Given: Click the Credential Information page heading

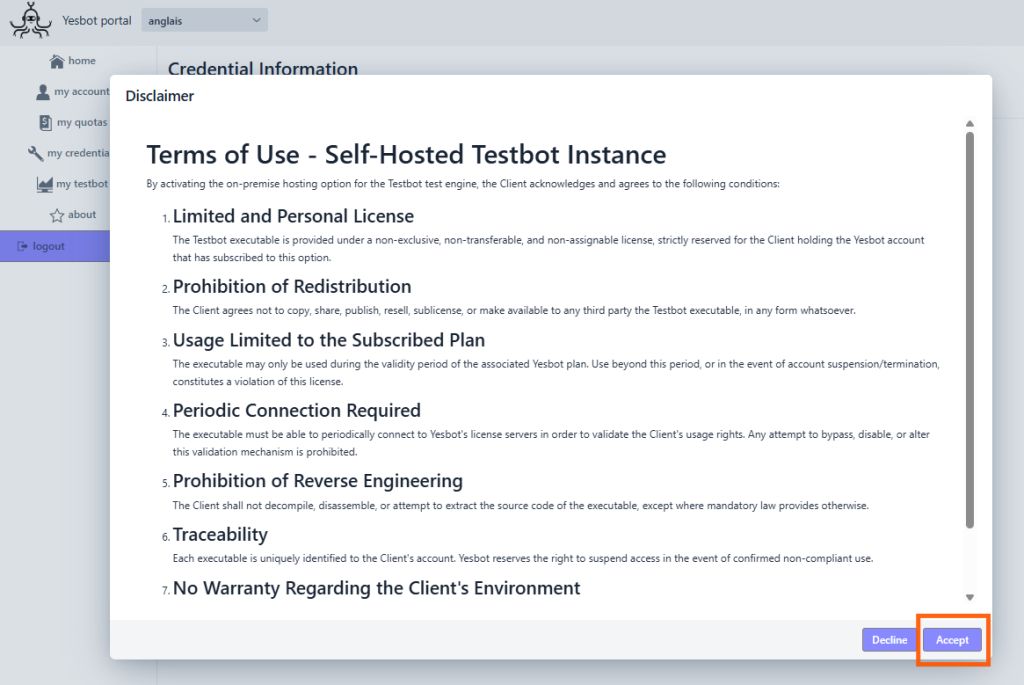Looking at the screenshot, I should pos(263,68).
